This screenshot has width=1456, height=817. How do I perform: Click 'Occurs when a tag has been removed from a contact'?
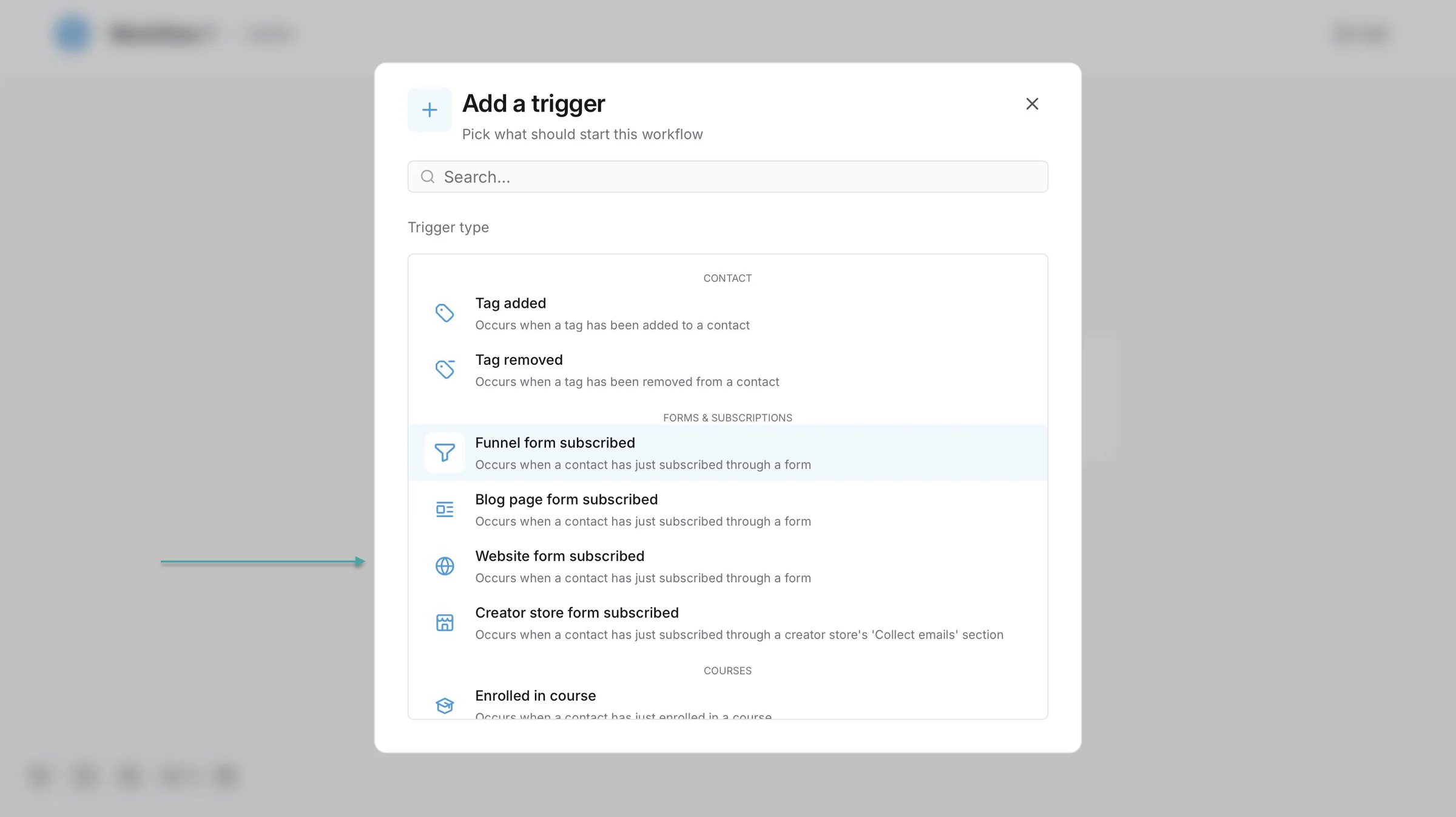[x=627, y=382]
